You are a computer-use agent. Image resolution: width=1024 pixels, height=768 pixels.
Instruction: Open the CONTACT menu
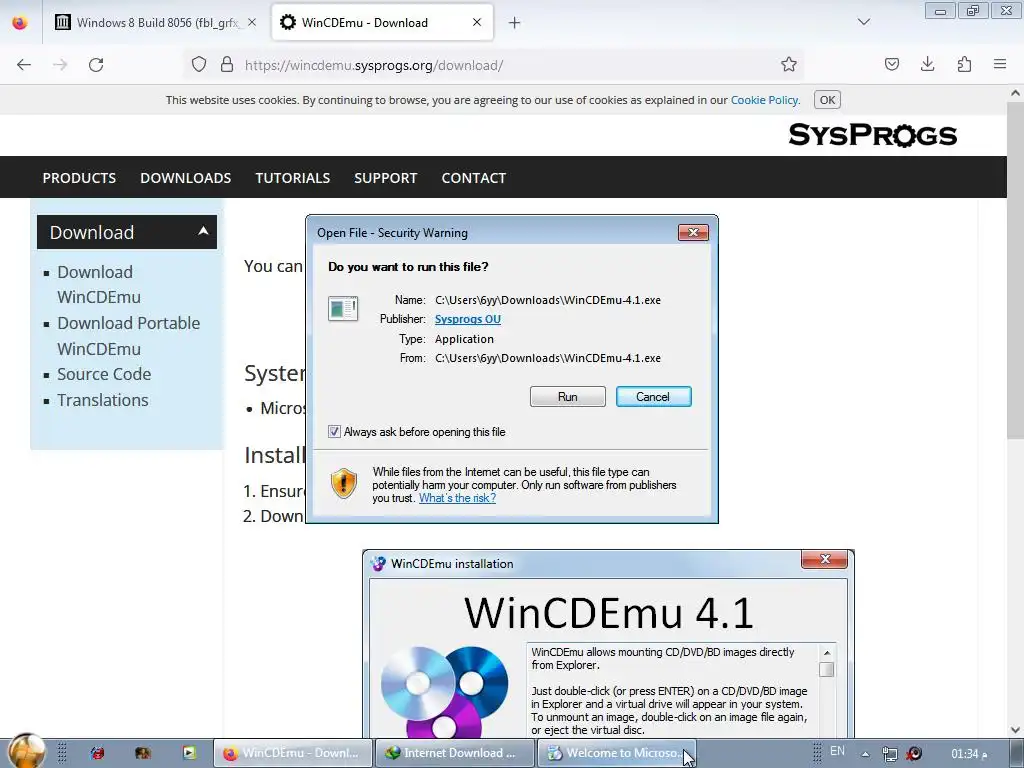click(473, 178)
